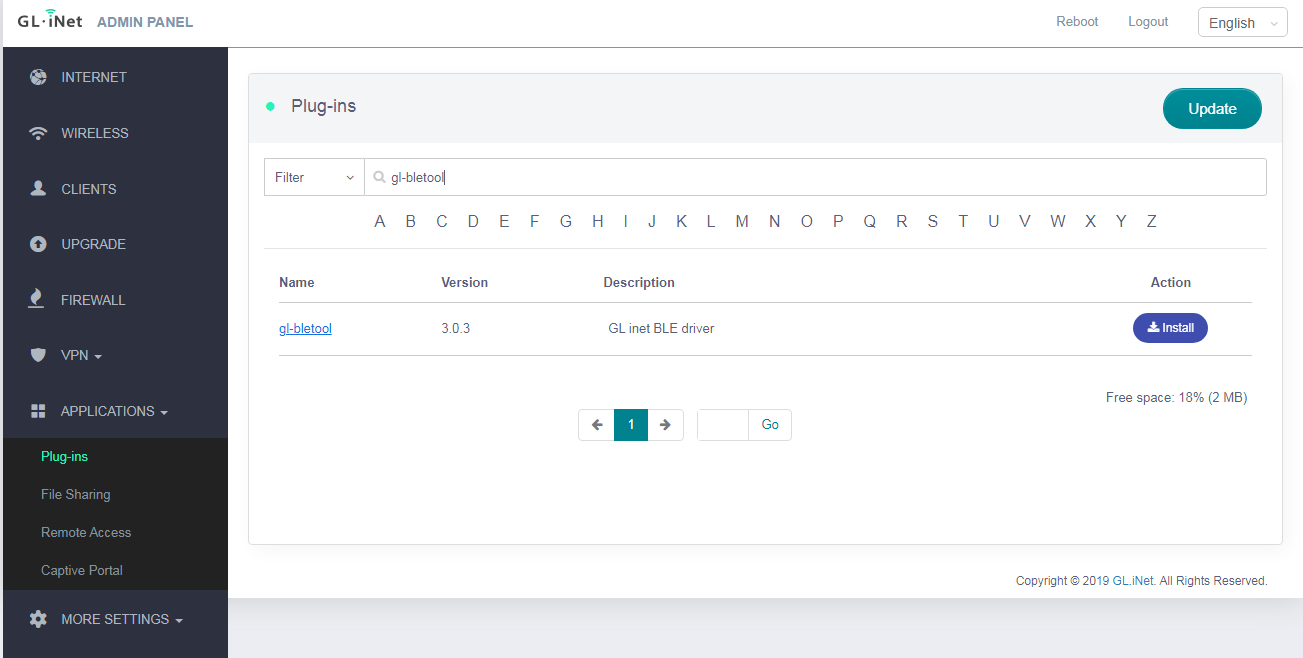Open Captive Portal page
The image size is (1303, 658).
tap(82, 570)
